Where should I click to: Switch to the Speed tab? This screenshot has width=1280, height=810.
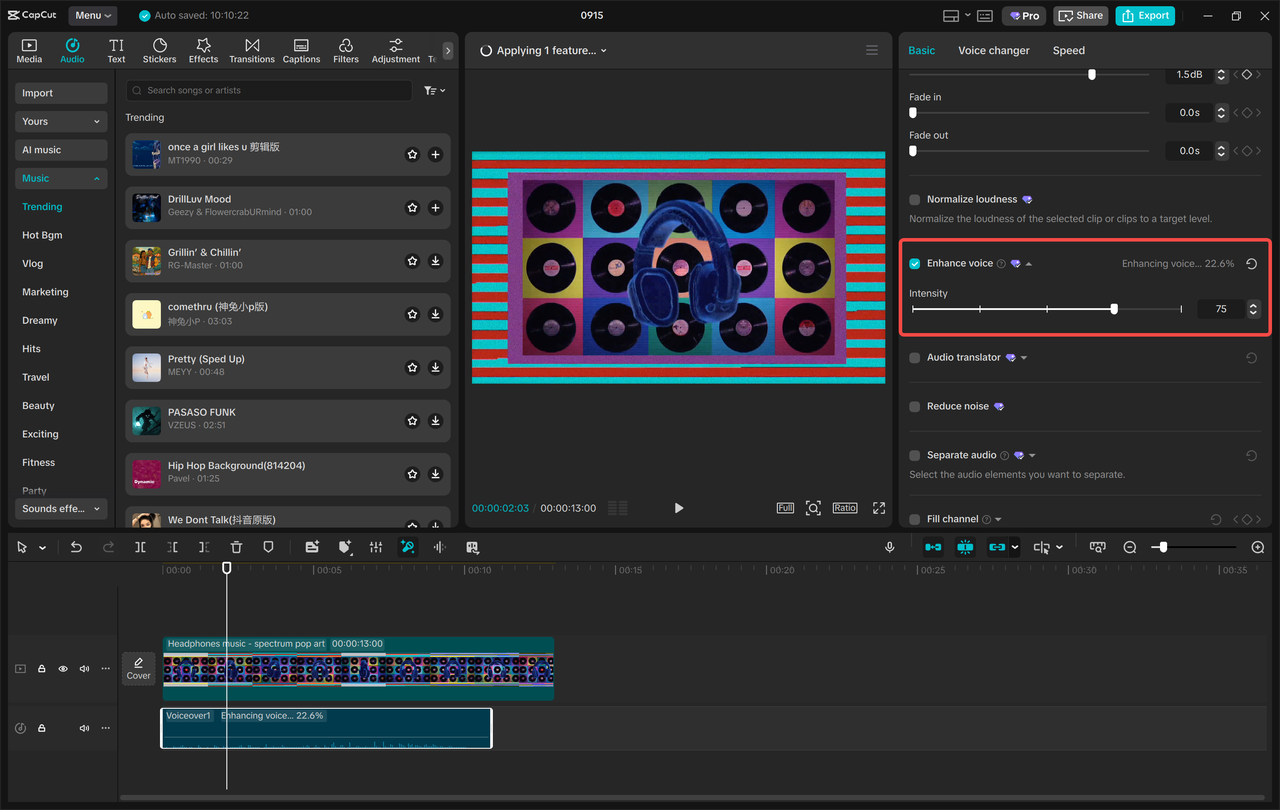(1068, 50)
